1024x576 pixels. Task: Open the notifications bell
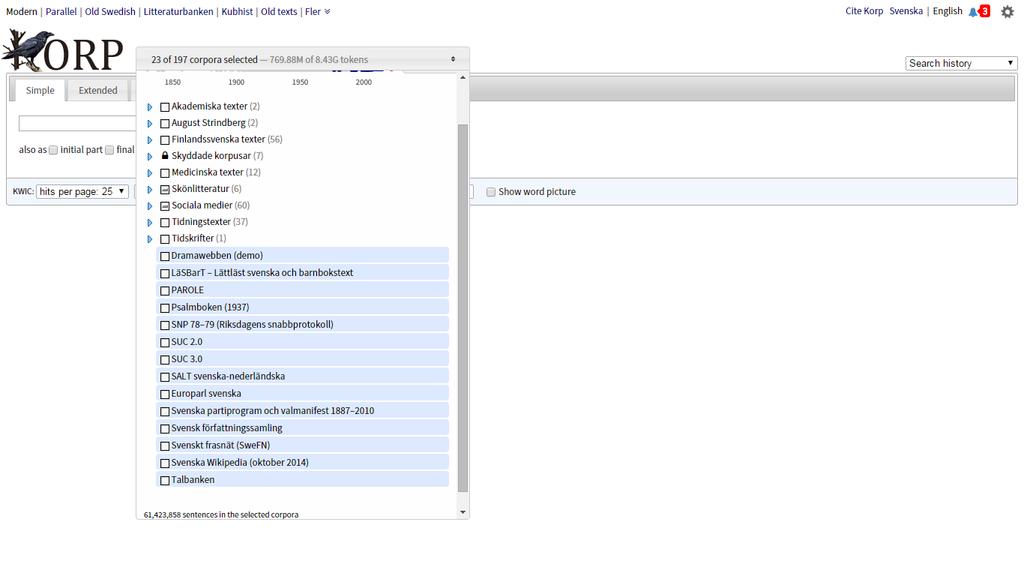[973, 12]
